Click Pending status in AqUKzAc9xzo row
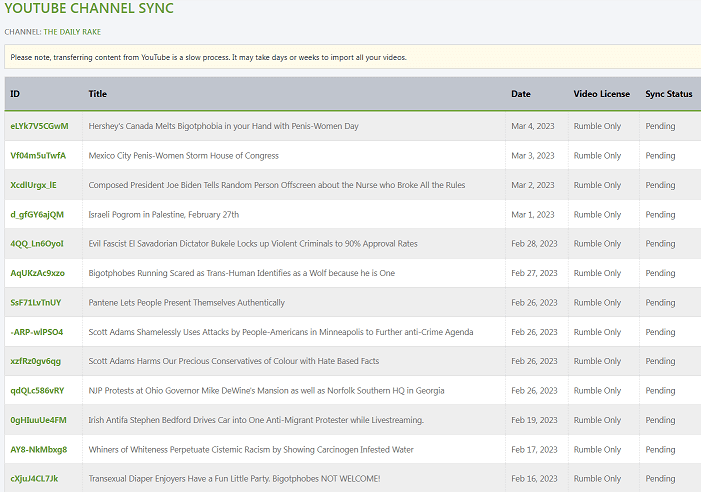This screenshot has height=492, width=701. pyautogui.click(x=660, y=273)
